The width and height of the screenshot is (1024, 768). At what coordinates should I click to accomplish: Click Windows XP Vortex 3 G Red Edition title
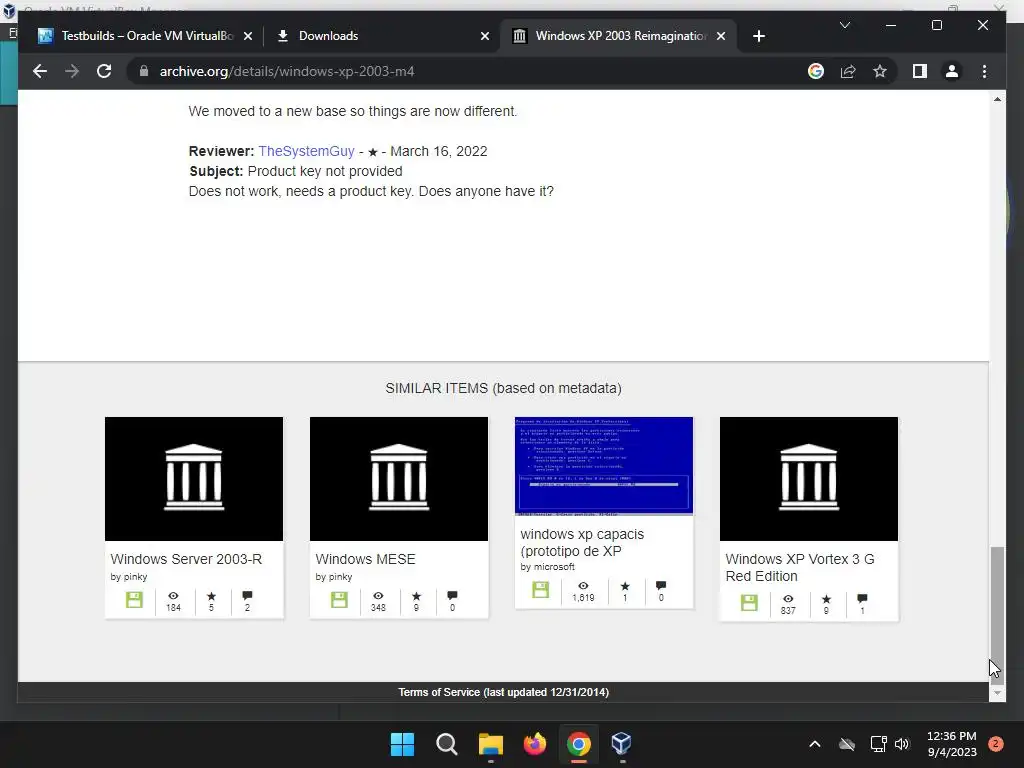(800, 568)
